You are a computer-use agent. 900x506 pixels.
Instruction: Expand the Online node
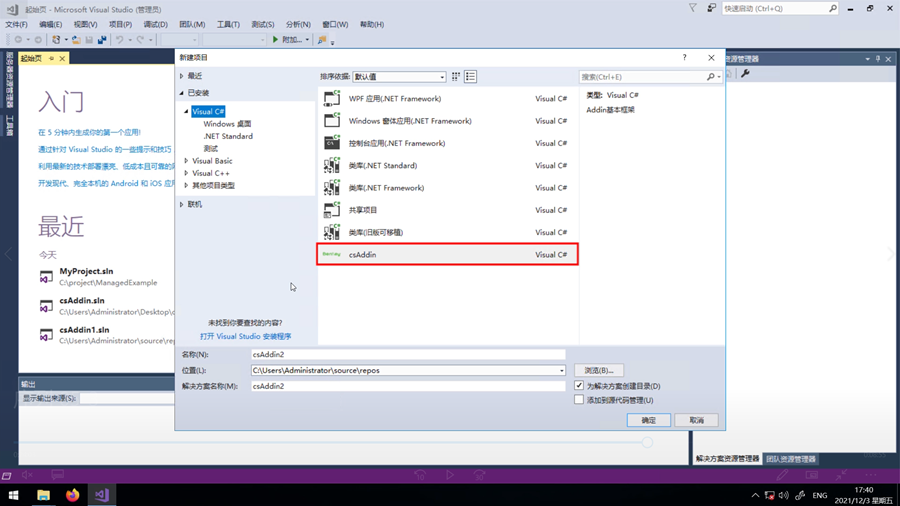pos(181,204)
